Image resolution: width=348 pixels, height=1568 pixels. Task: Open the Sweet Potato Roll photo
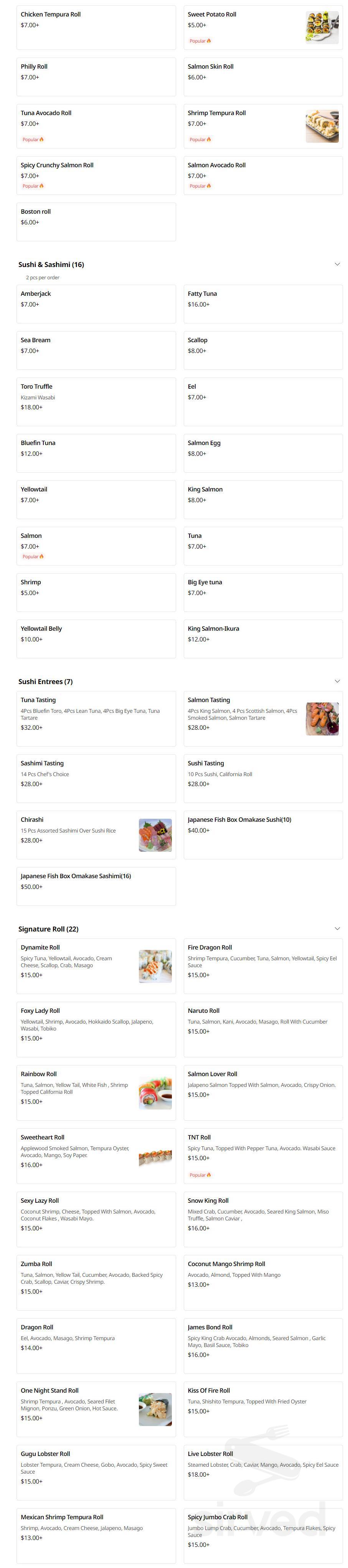coord(322,27)
